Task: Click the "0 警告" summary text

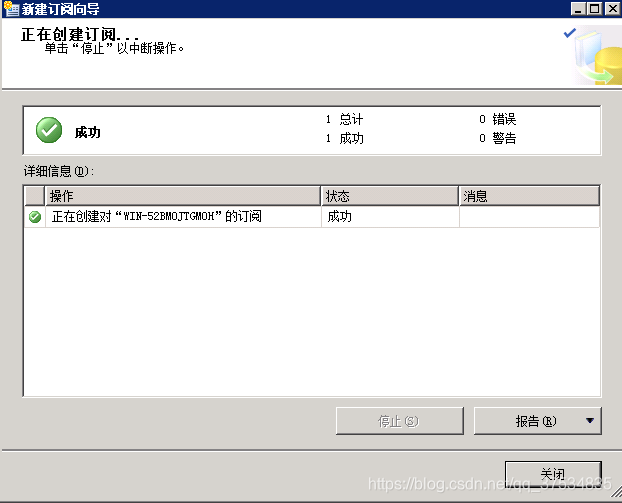Action: click(497, 138)
